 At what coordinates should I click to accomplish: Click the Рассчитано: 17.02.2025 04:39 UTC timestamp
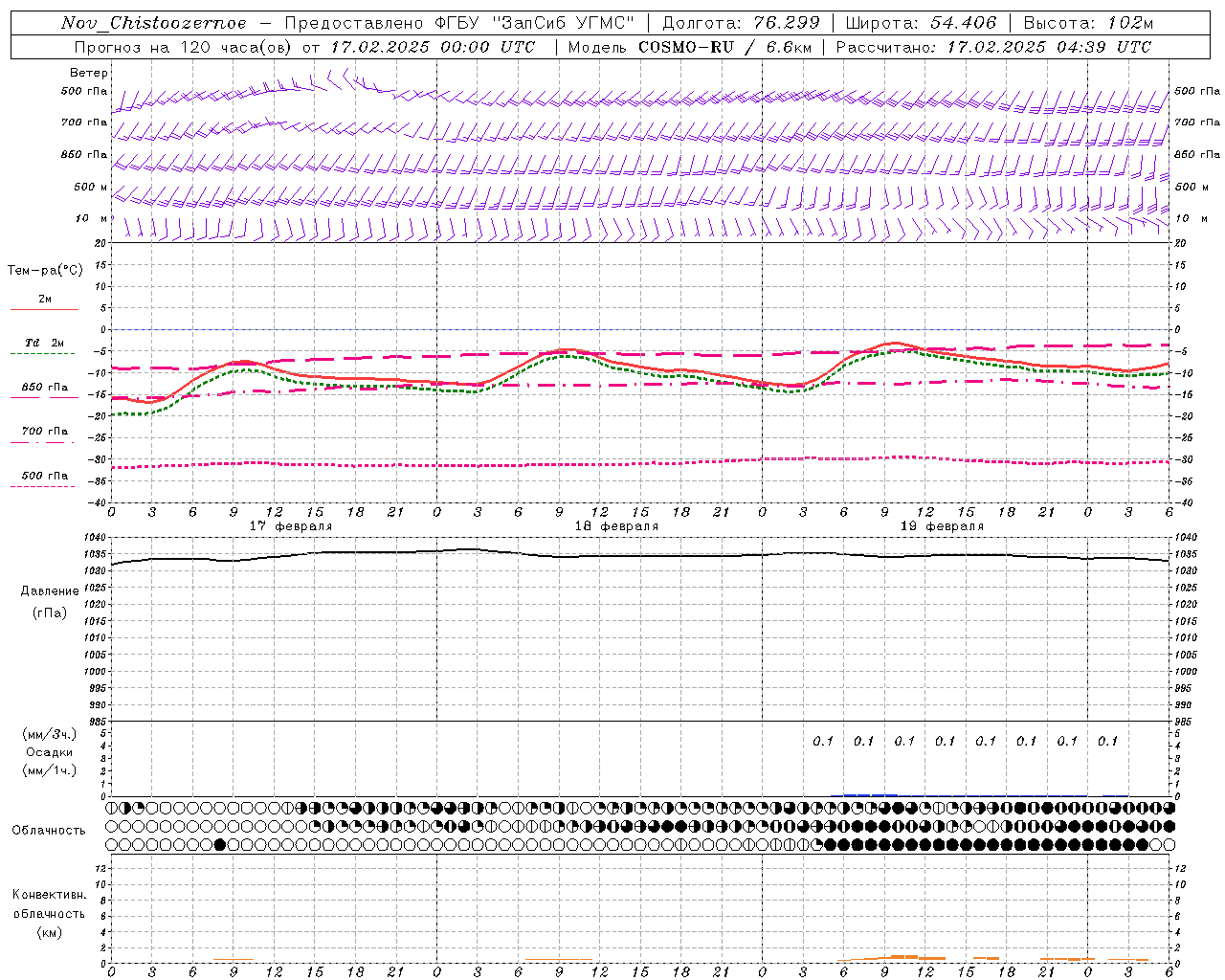click(993, 47)
